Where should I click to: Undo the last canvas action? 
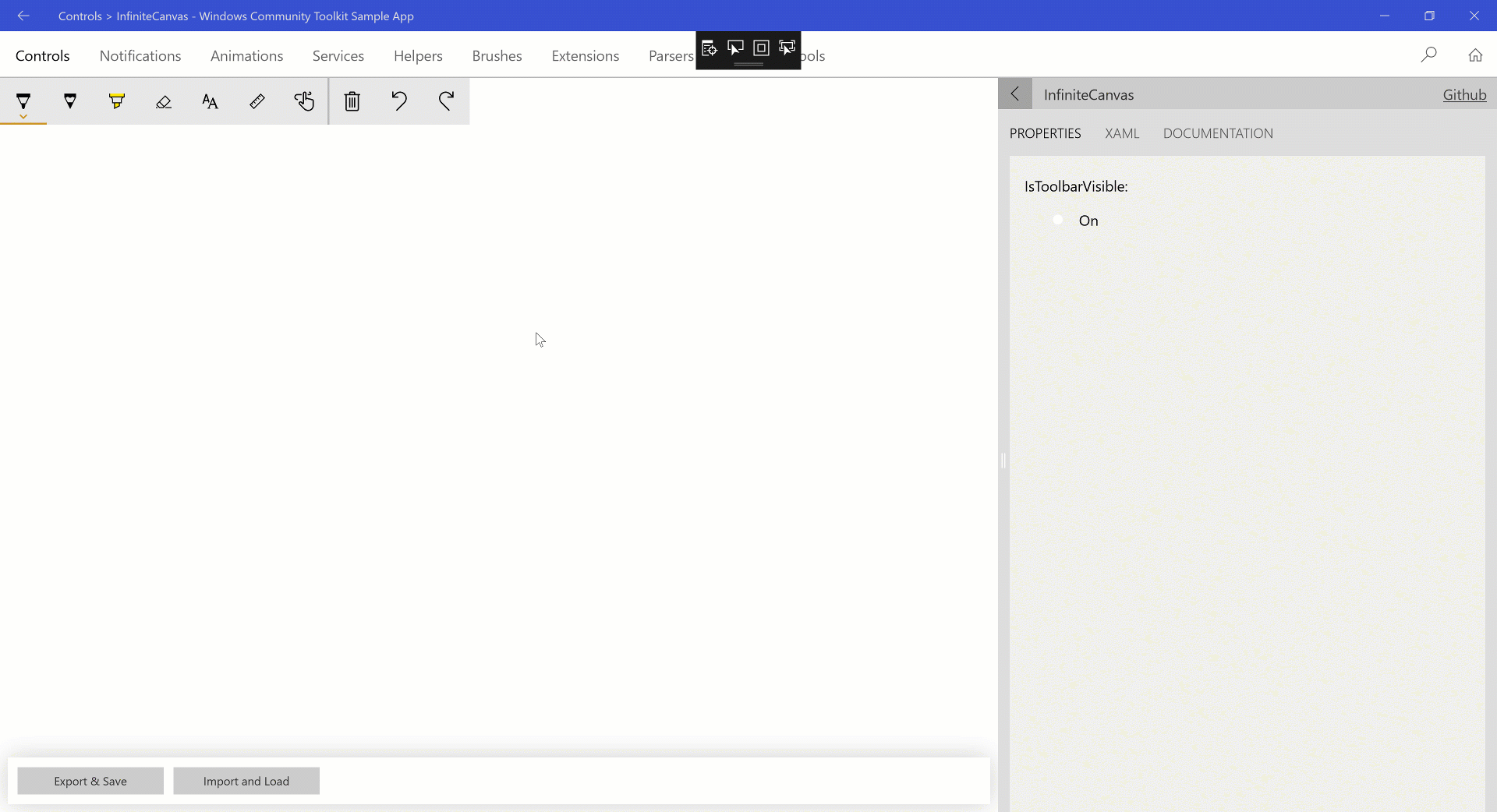click(399, 101)
